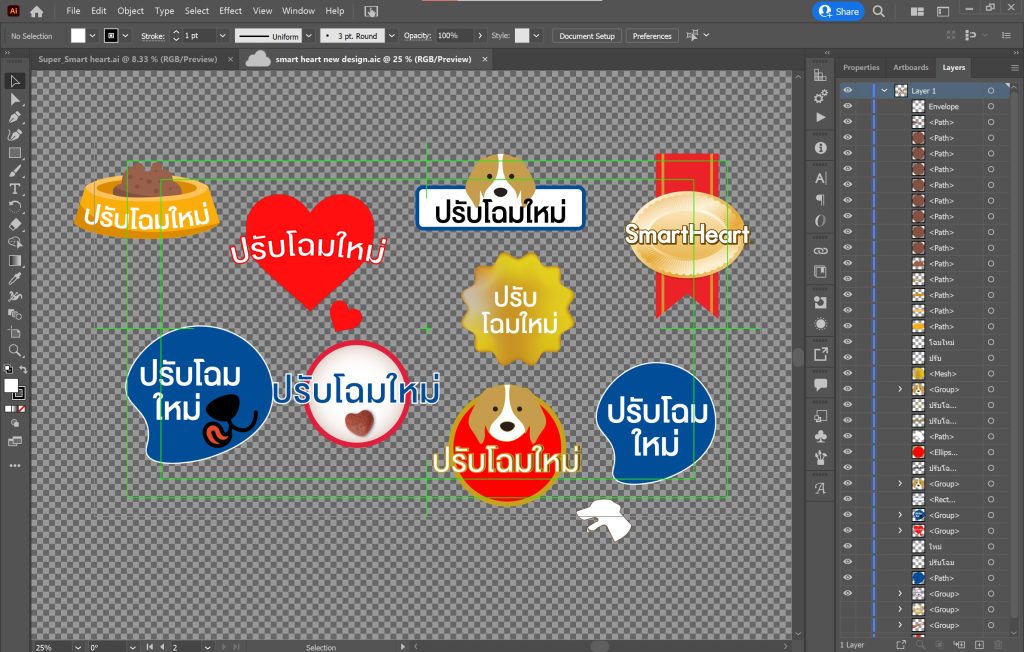The image size is (1024, 652).
Task: Select the Shape Builder tool
Action: click(x=14, y=242)
